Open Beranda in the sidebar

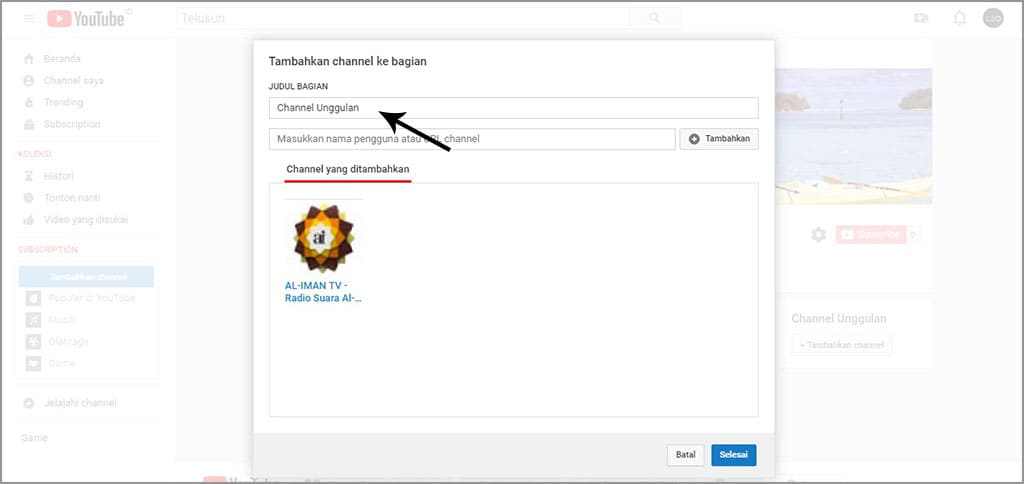point(62,59)
